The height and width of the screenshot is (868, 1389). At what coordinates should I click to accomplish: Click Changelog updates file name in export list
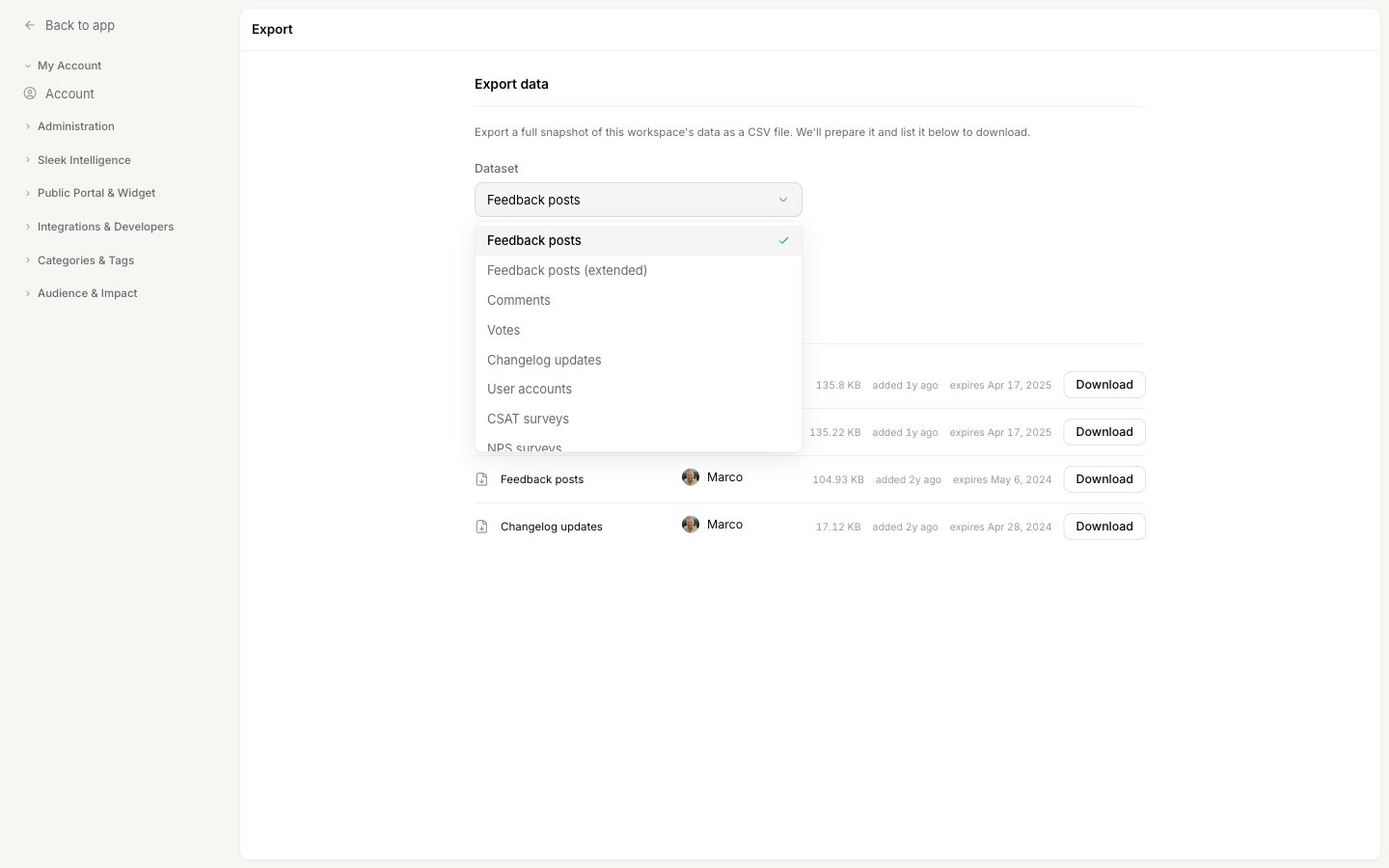click(552, 527)
